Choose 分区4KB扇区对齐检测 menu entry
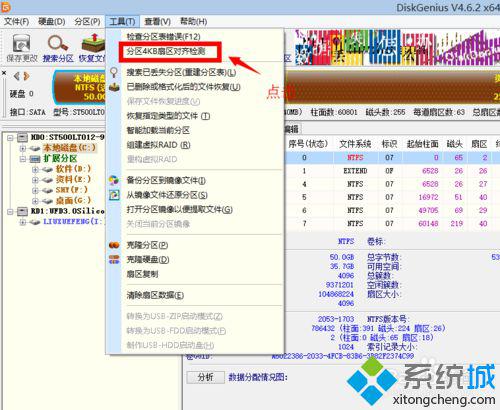The height and width of the screenshot is (410, 500). coord(166,51)
